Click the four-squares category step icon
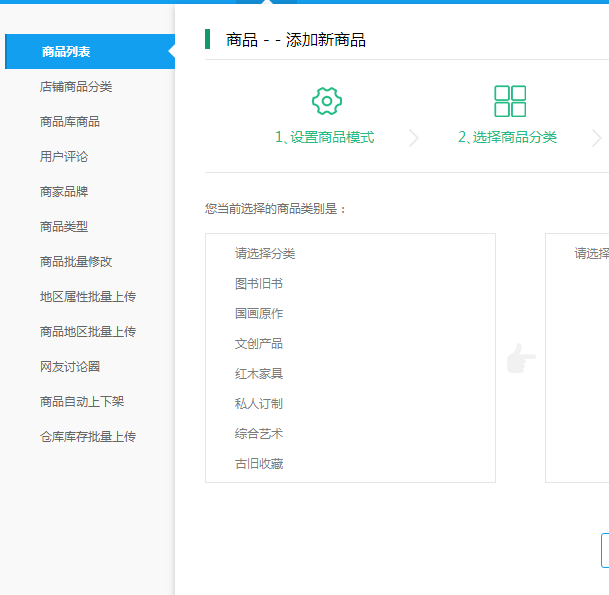The width and height of the screenshot is (609, 595). (509, 101)
